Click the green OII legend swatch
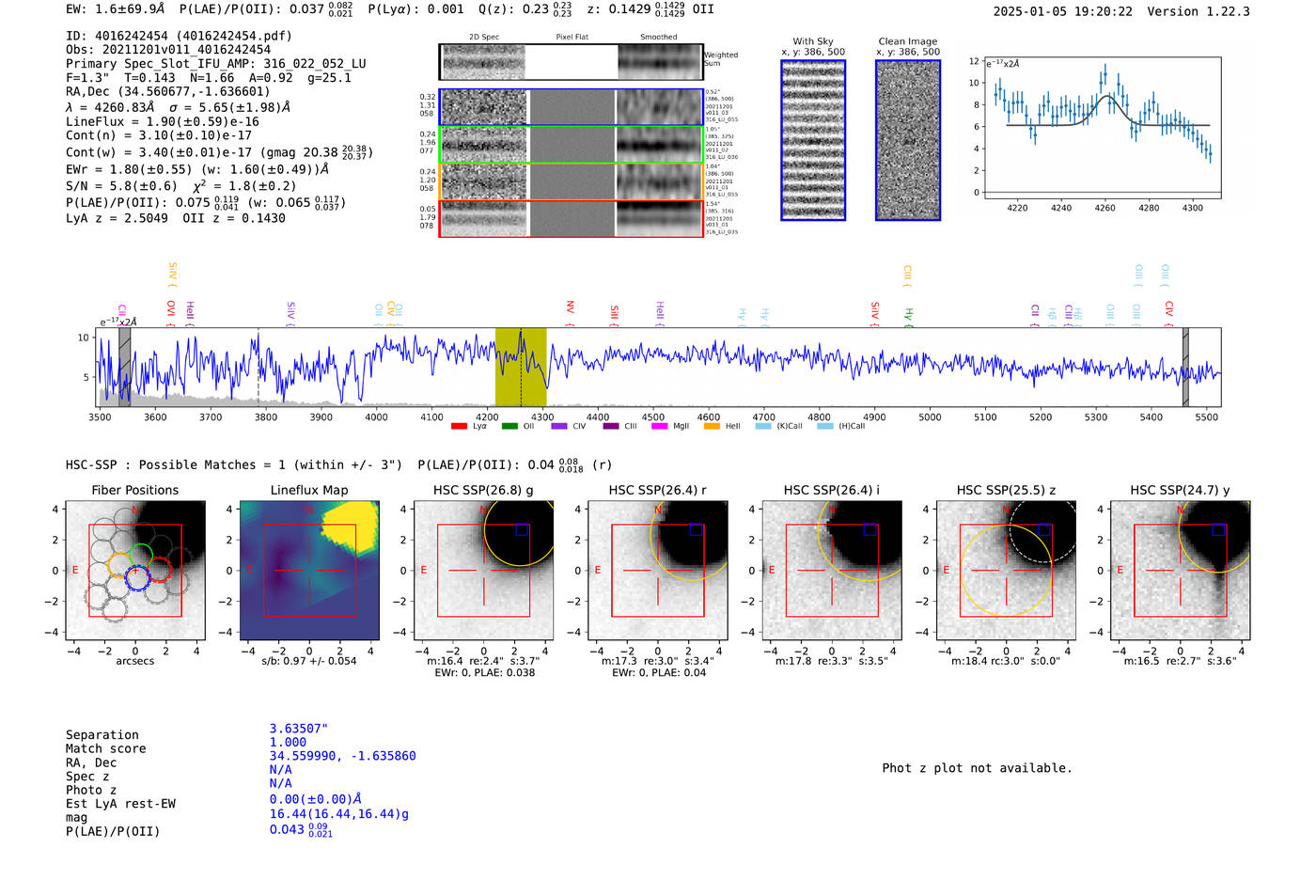Screen dimensions: 1316x896 point(509,427)
